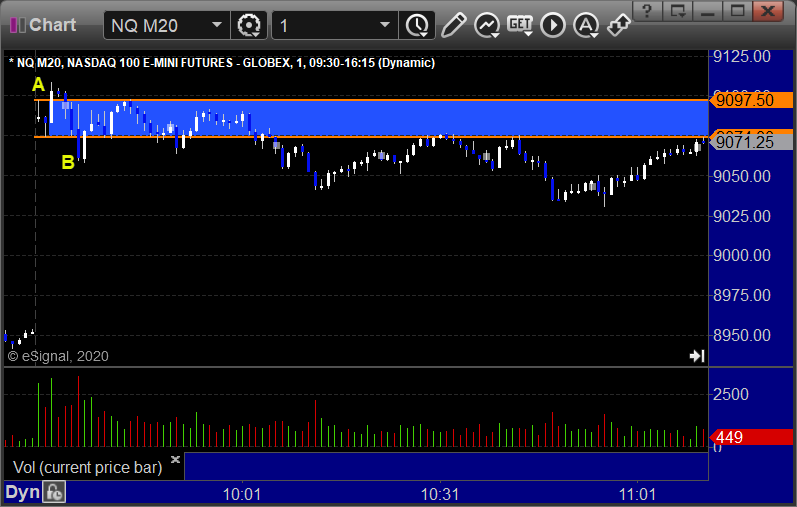Close the chart window with the red X

[x=768, y=10]
